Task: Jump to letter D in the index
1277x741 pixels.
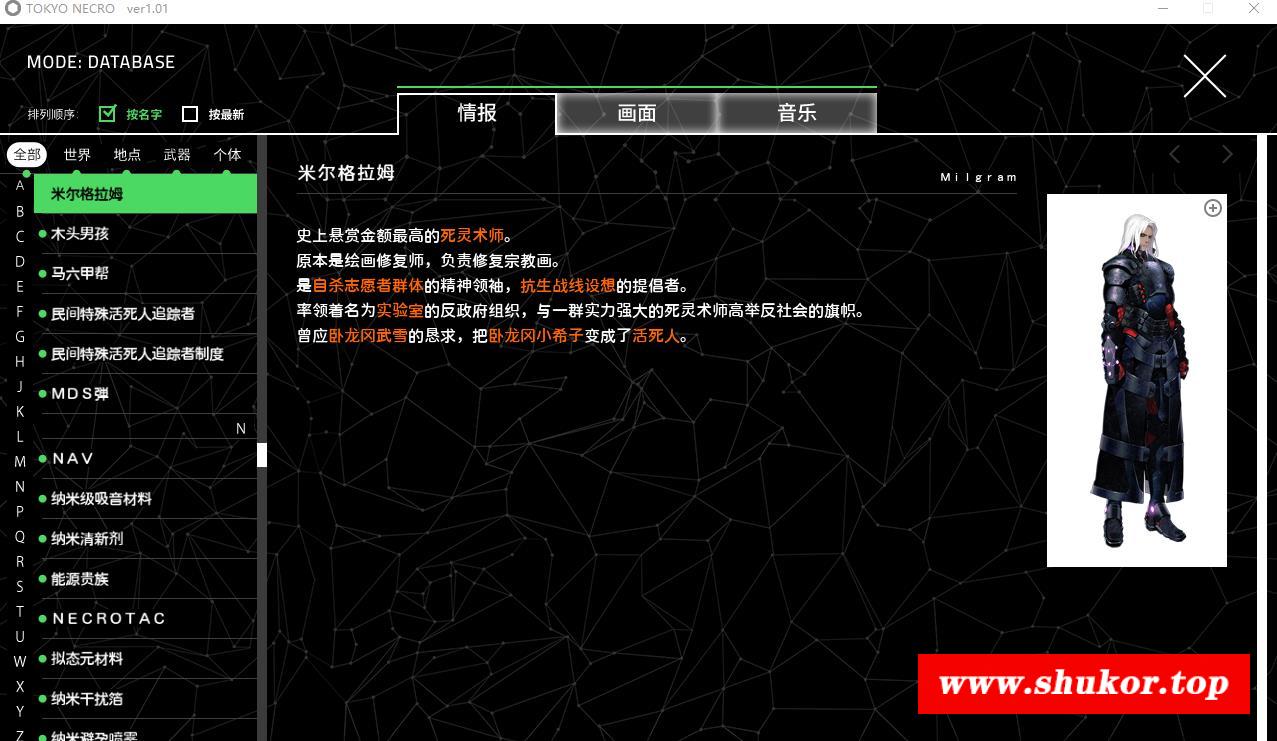Action: tap(20, 261)
